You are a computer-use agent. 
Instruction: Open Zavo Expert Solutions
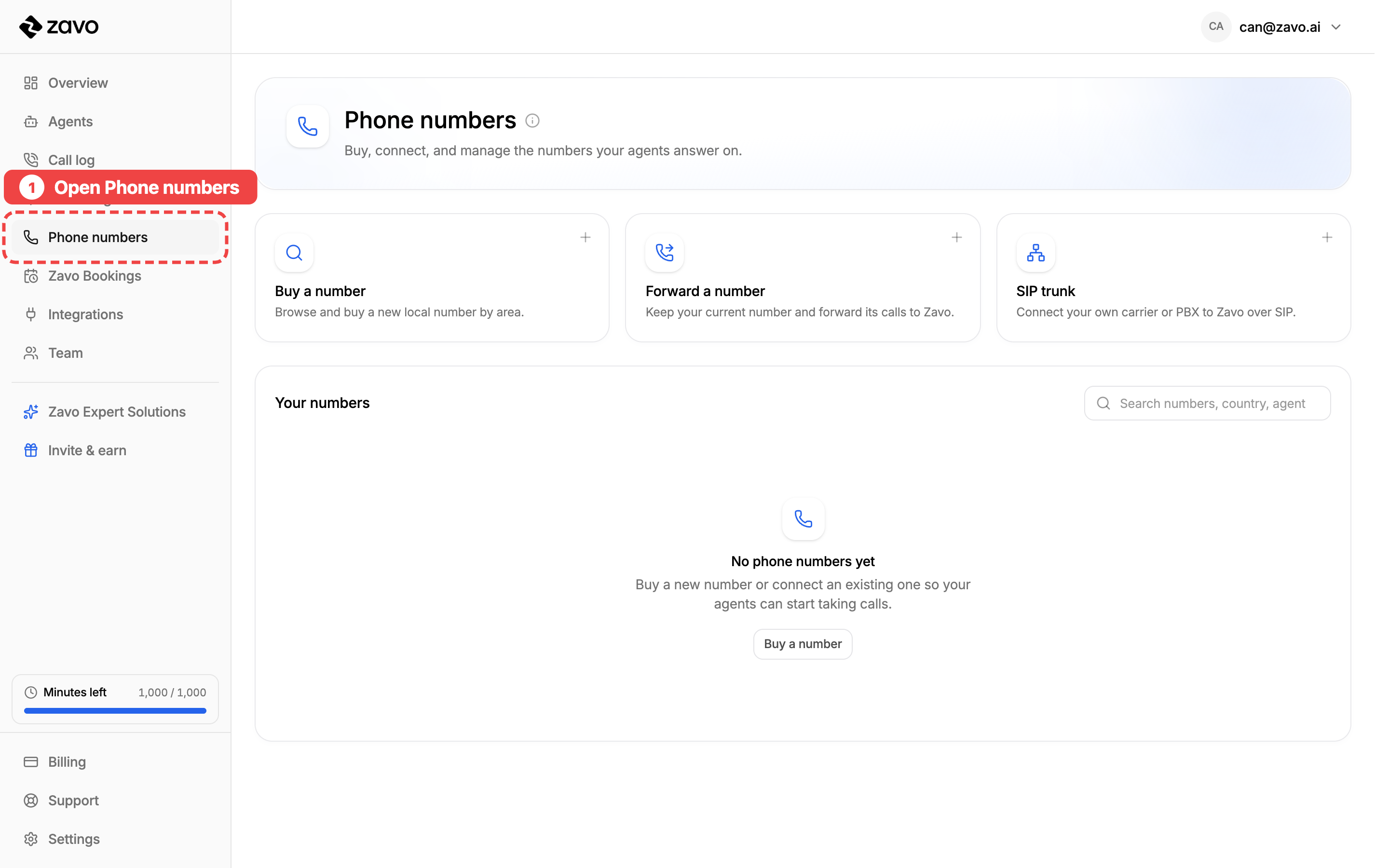click(115, 412)
